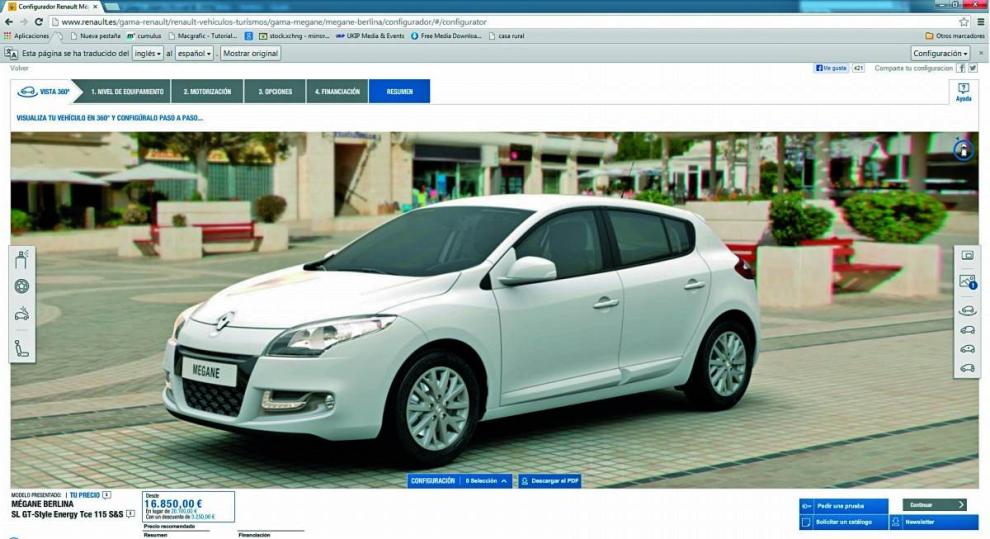The width and height of the screenshot is (990, 539).
Task: Open the translation Configuración dropdown
Action: point(940,54)
